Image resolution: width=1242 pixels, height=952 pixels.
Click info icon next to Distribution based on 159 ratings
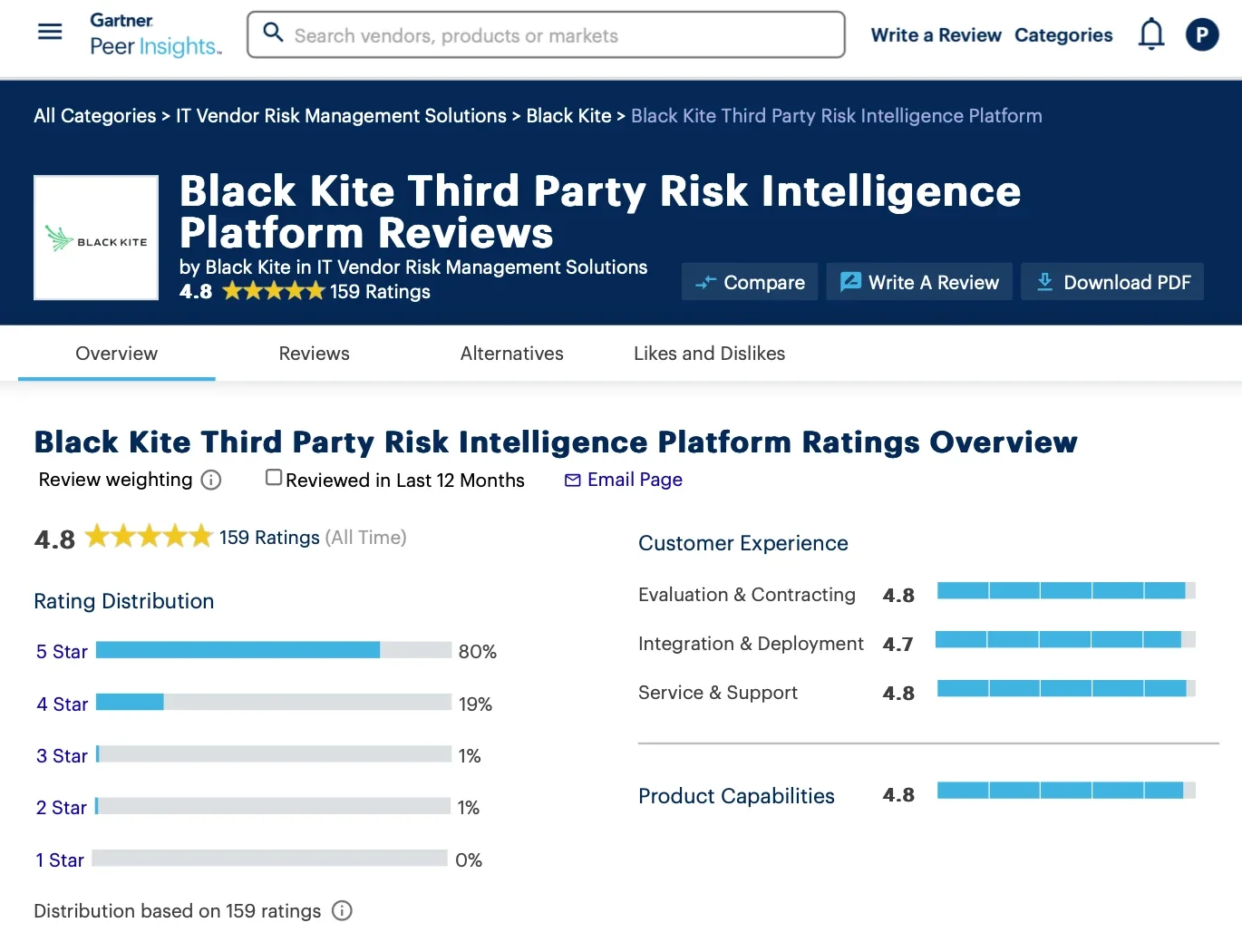pyautogui.click(x=342, y=910)
